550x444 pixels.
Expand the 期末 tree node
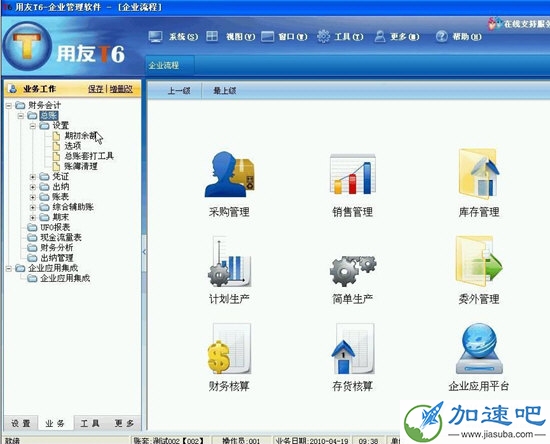(33, 217)
